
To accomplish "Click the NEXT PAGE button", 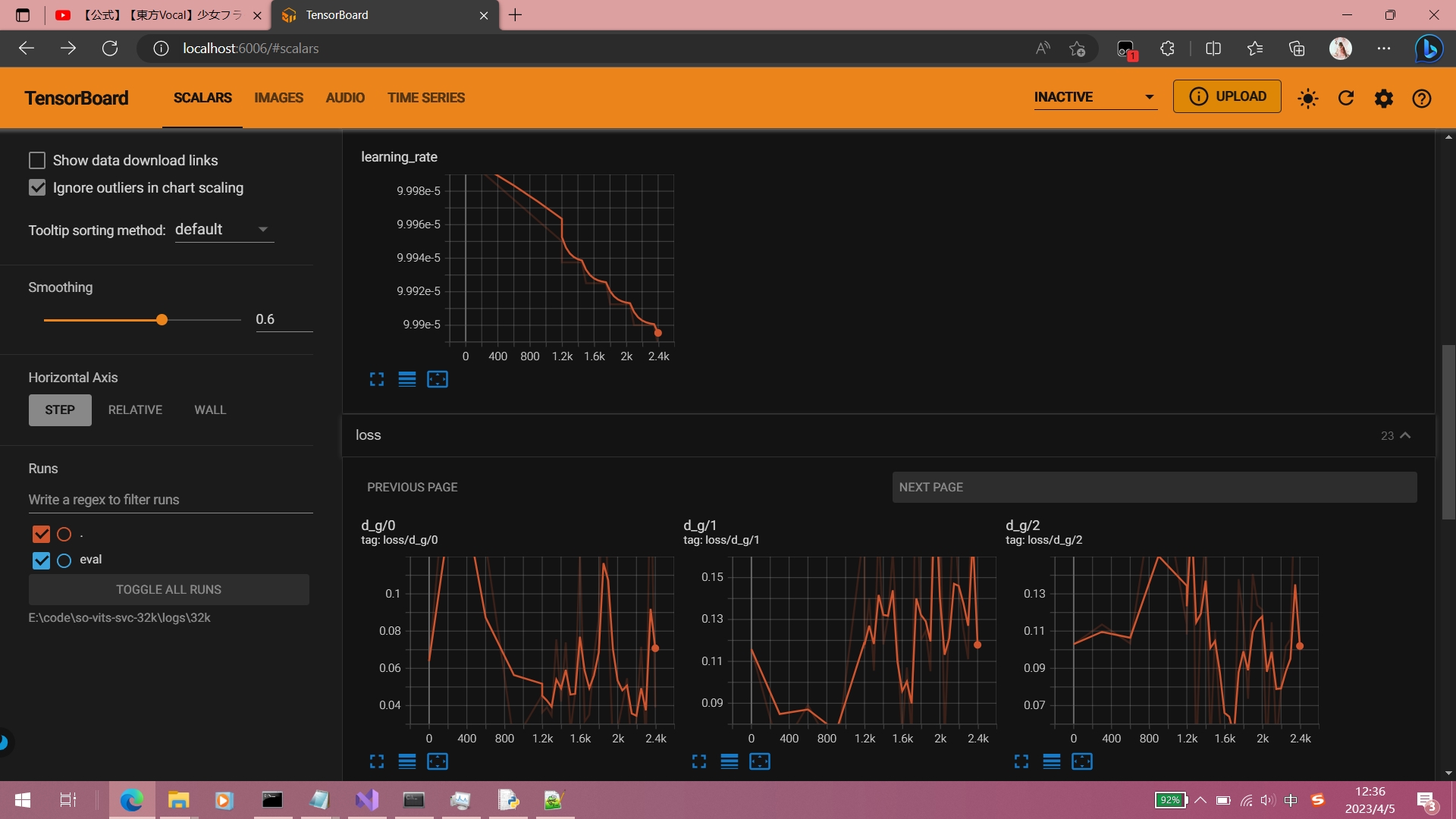I will click(1153, 487).
